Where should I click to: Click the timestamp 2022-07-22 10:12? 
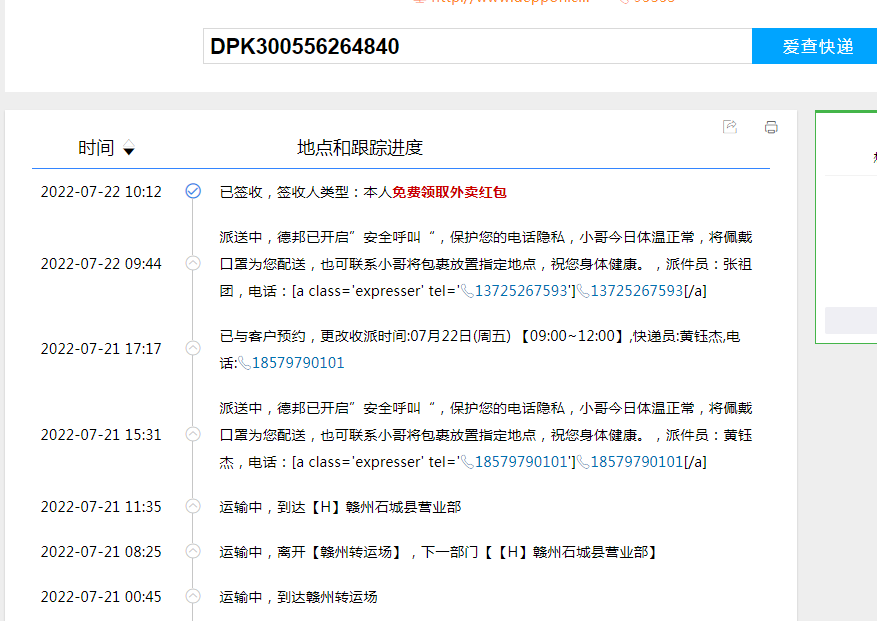coord(101,192)
